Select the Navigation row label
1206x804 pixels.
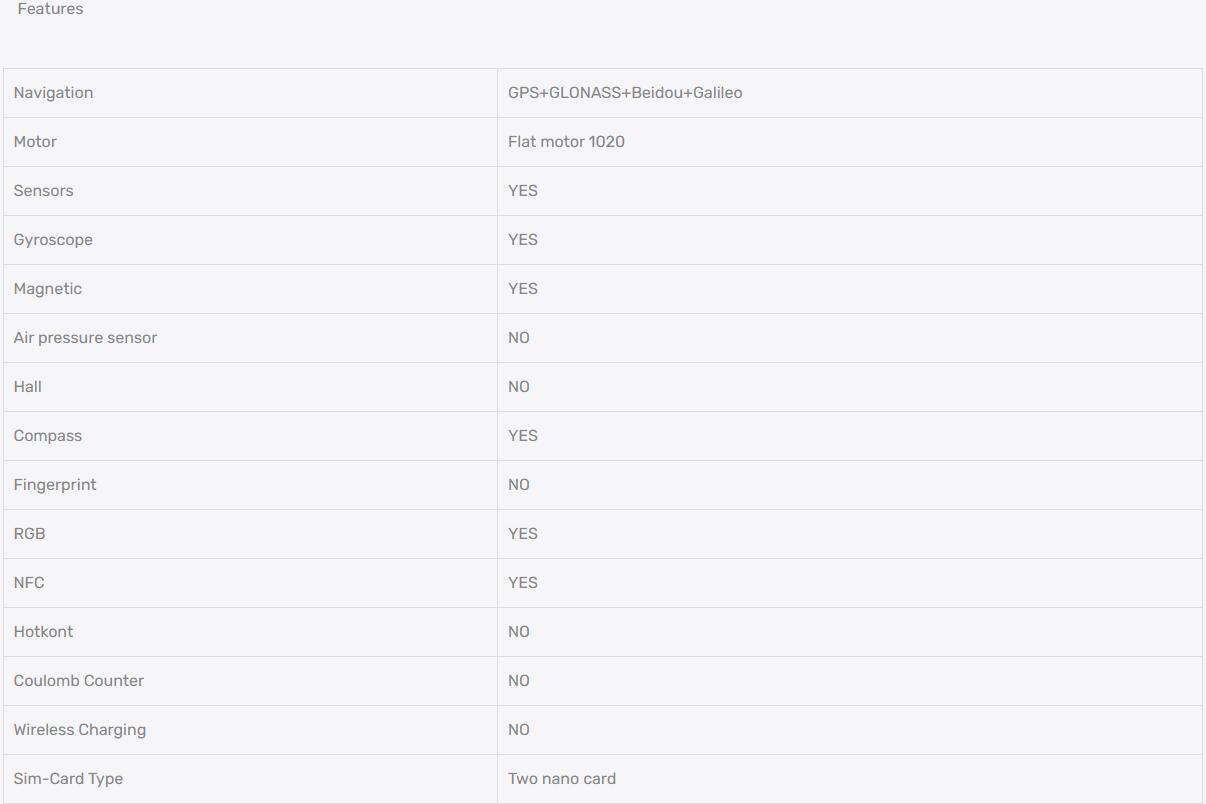pos(53,93)
